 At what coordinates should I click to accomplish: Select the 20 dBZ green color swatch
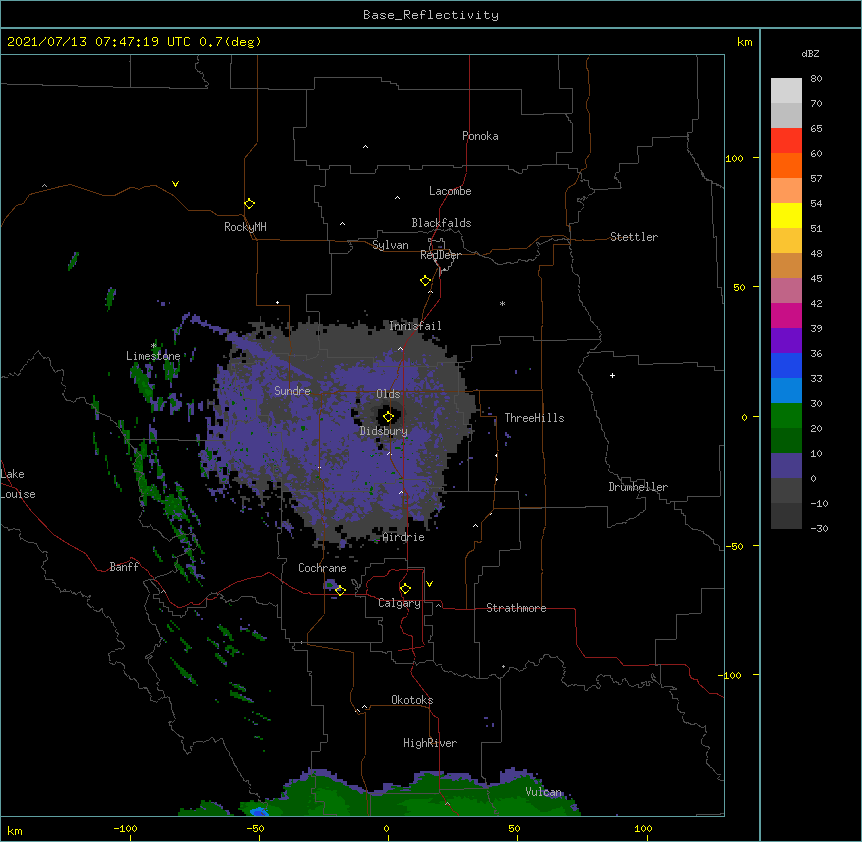pyautogui.click(x=786, y=416)
